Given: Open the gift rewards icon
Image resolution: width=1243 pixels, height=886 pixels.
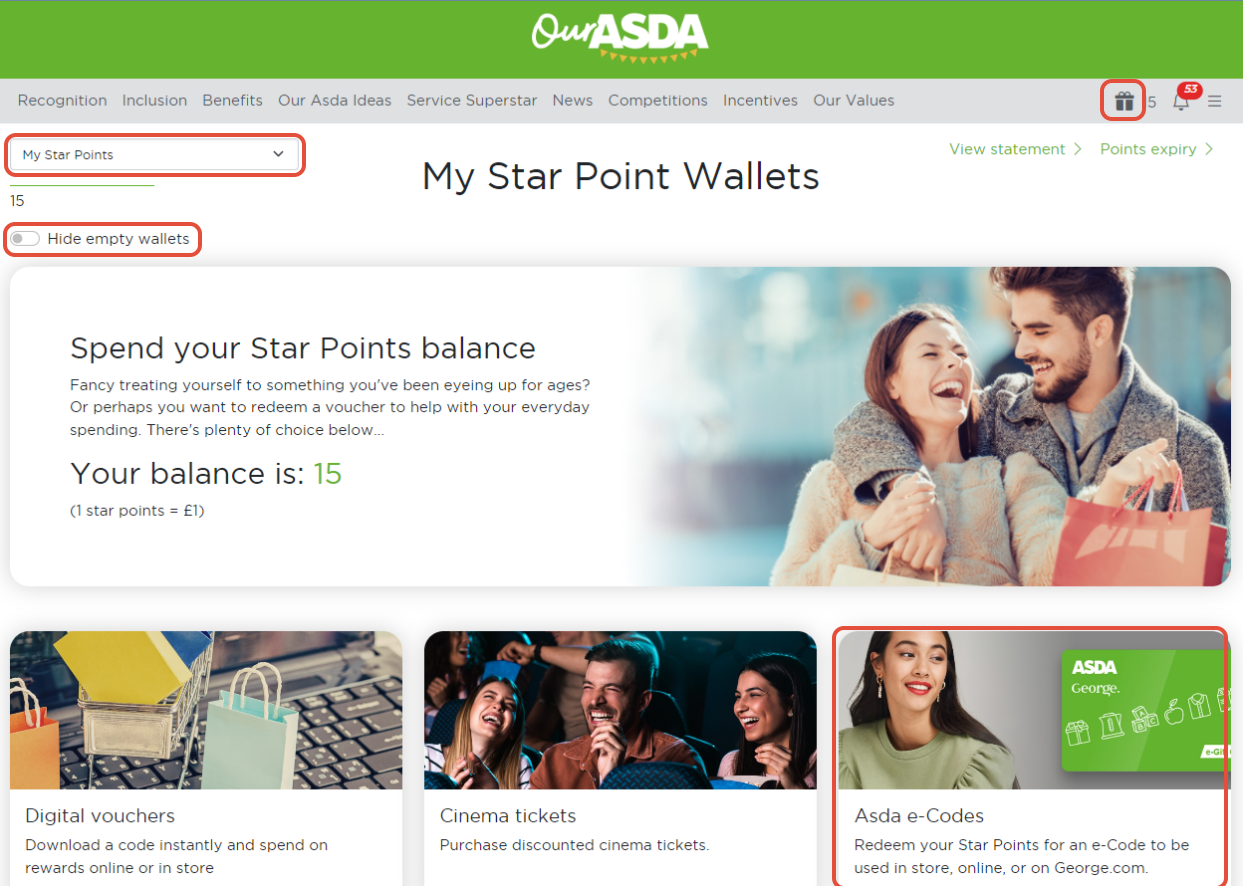Looking at the screenshot, I should 1124,101.
